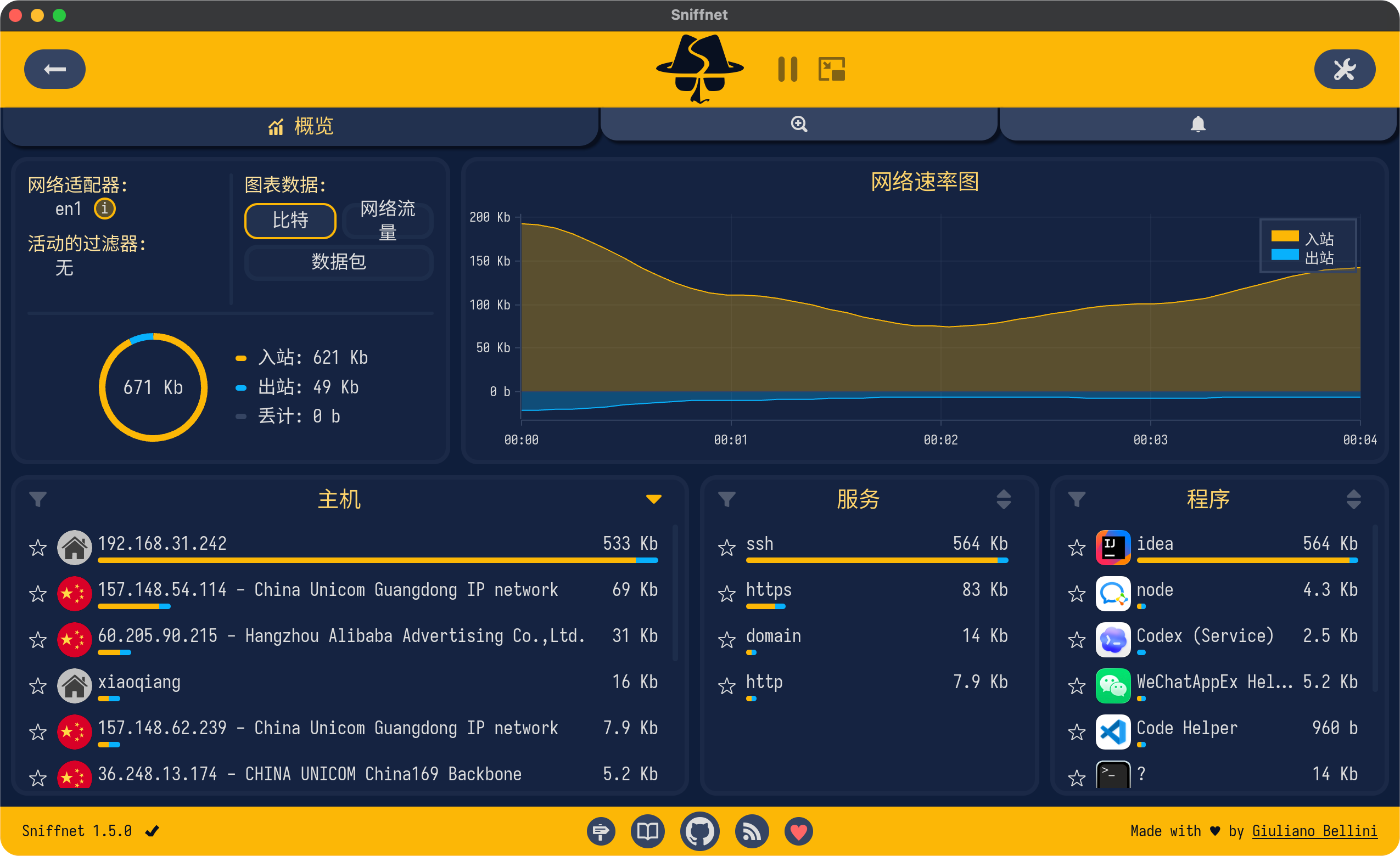The height and width of the screenshot is (856, 1400).
Task: Star the 60.205.90.215 host
Action: [x=37, y=640]
